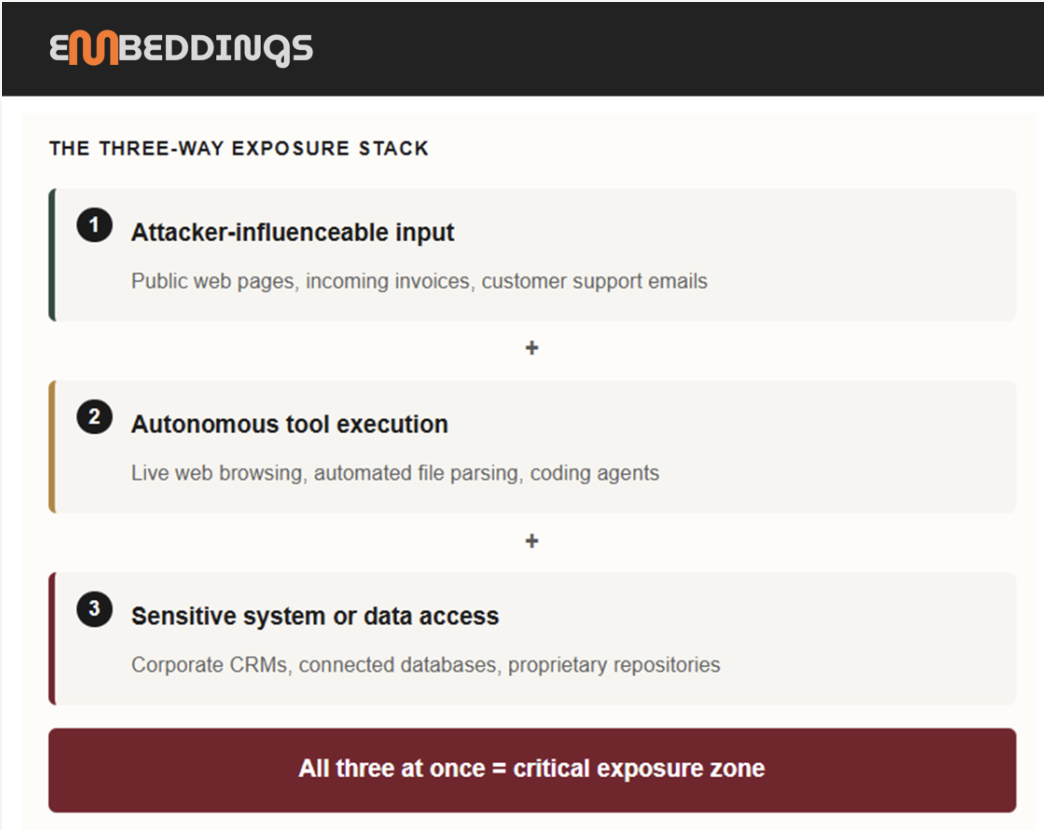1044x830 pixels.
Task: Click the green accent bar of card one
Action: pyautogui.click(x=52, y=255)
